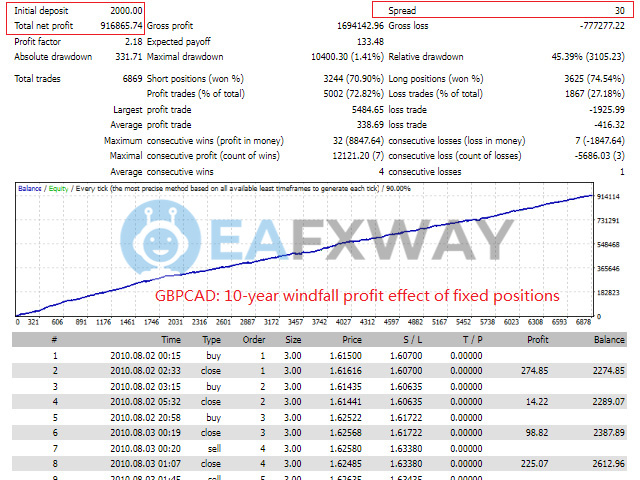Select largest loss trade value -1925.99
The width and height of the screenshot is (640, 480).
(607, 110)
